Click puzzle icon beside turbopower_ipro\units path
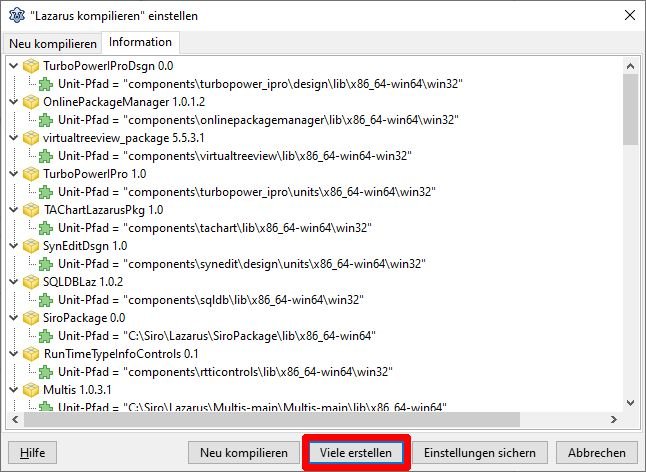 pos(46,192)
